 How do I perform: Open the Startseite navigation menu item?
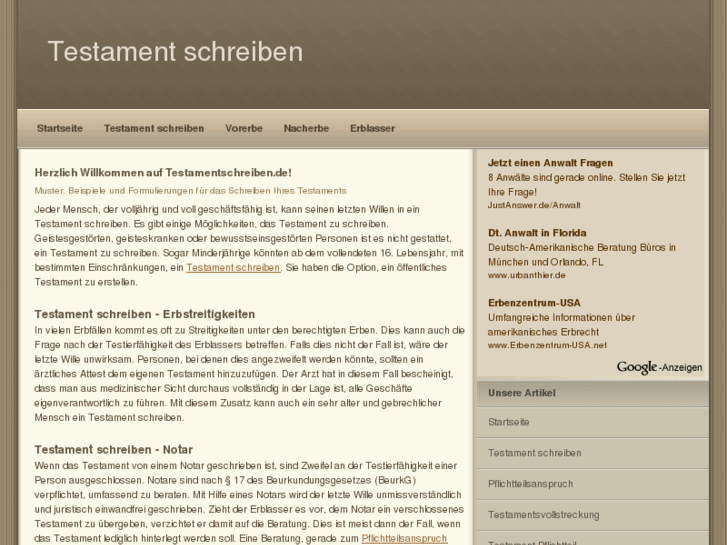point(60,128)
